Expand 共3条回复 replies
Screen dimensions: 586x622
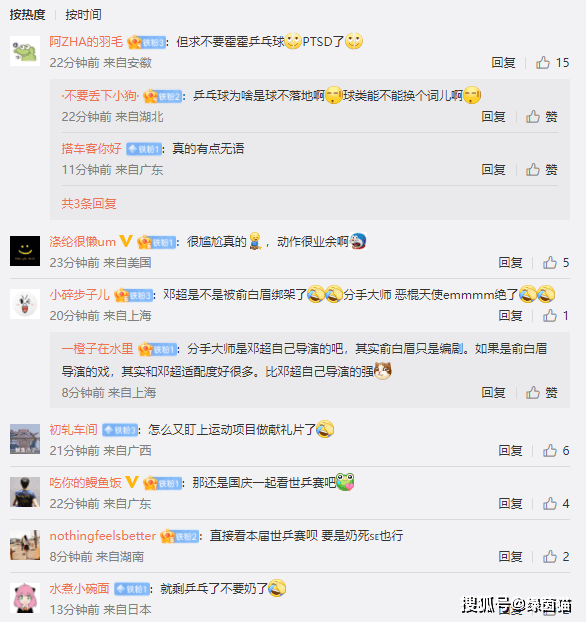(x=89, y=203)
